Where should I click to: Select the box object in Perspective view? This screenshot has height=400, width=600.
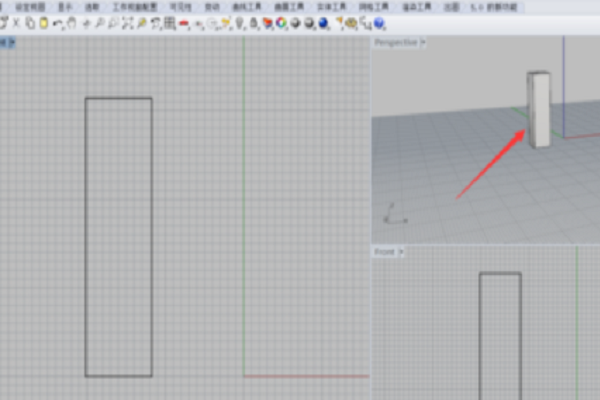(x=539, y=110)
